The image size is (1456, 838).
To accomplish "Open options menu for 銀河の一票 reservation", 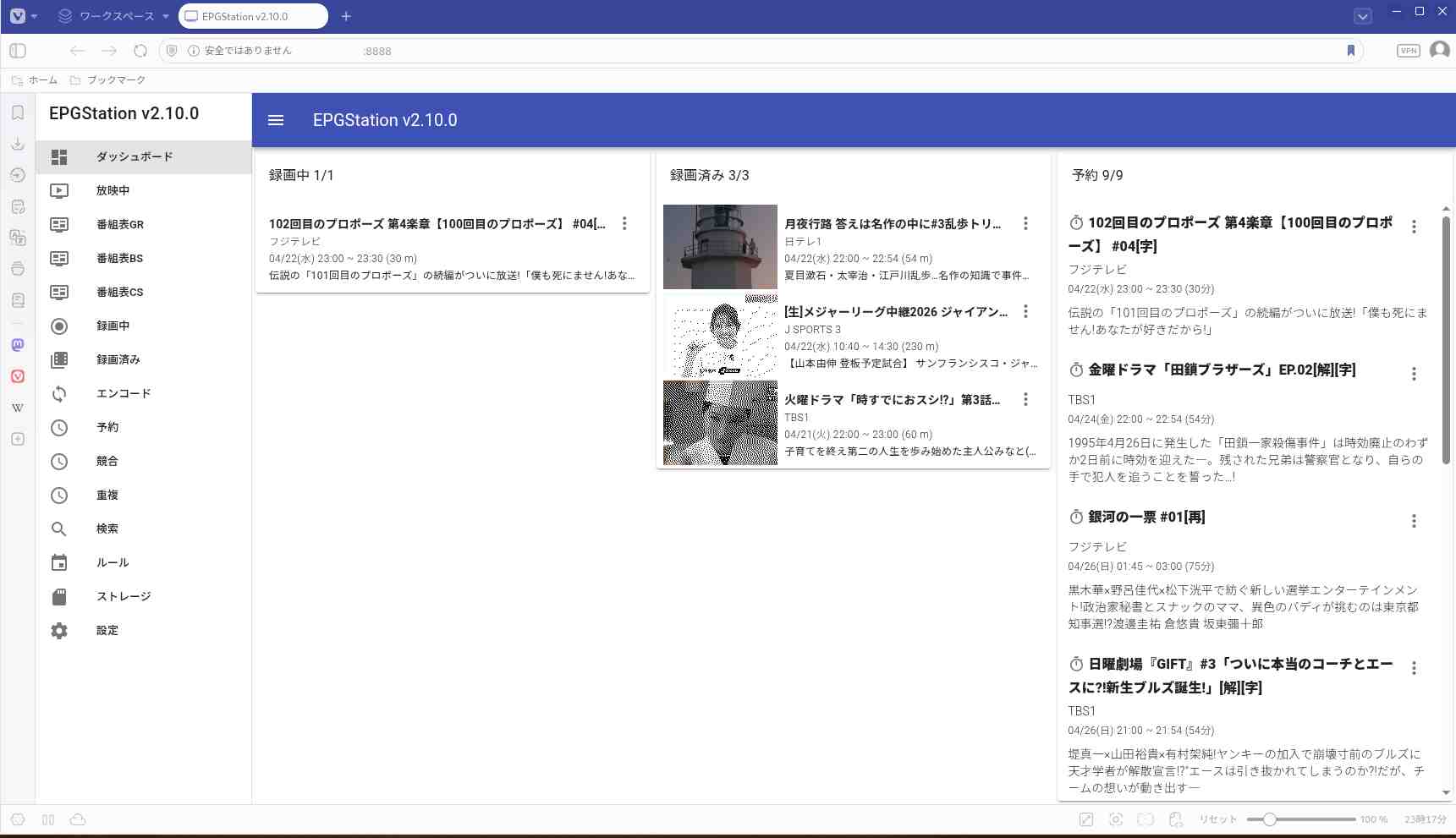I will click(1413, 521).
